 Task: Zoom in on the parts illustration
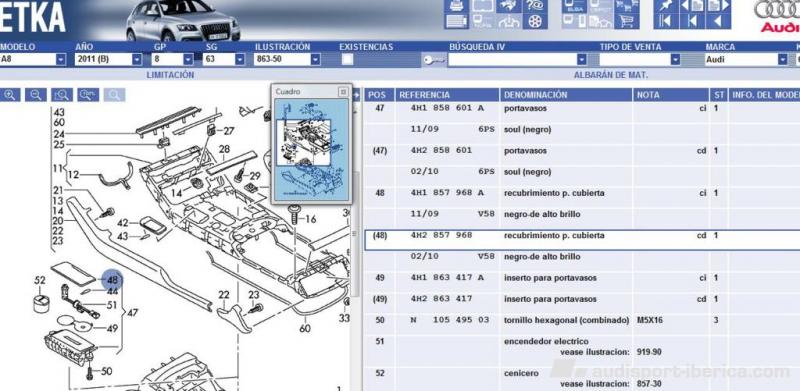[10, 95]
